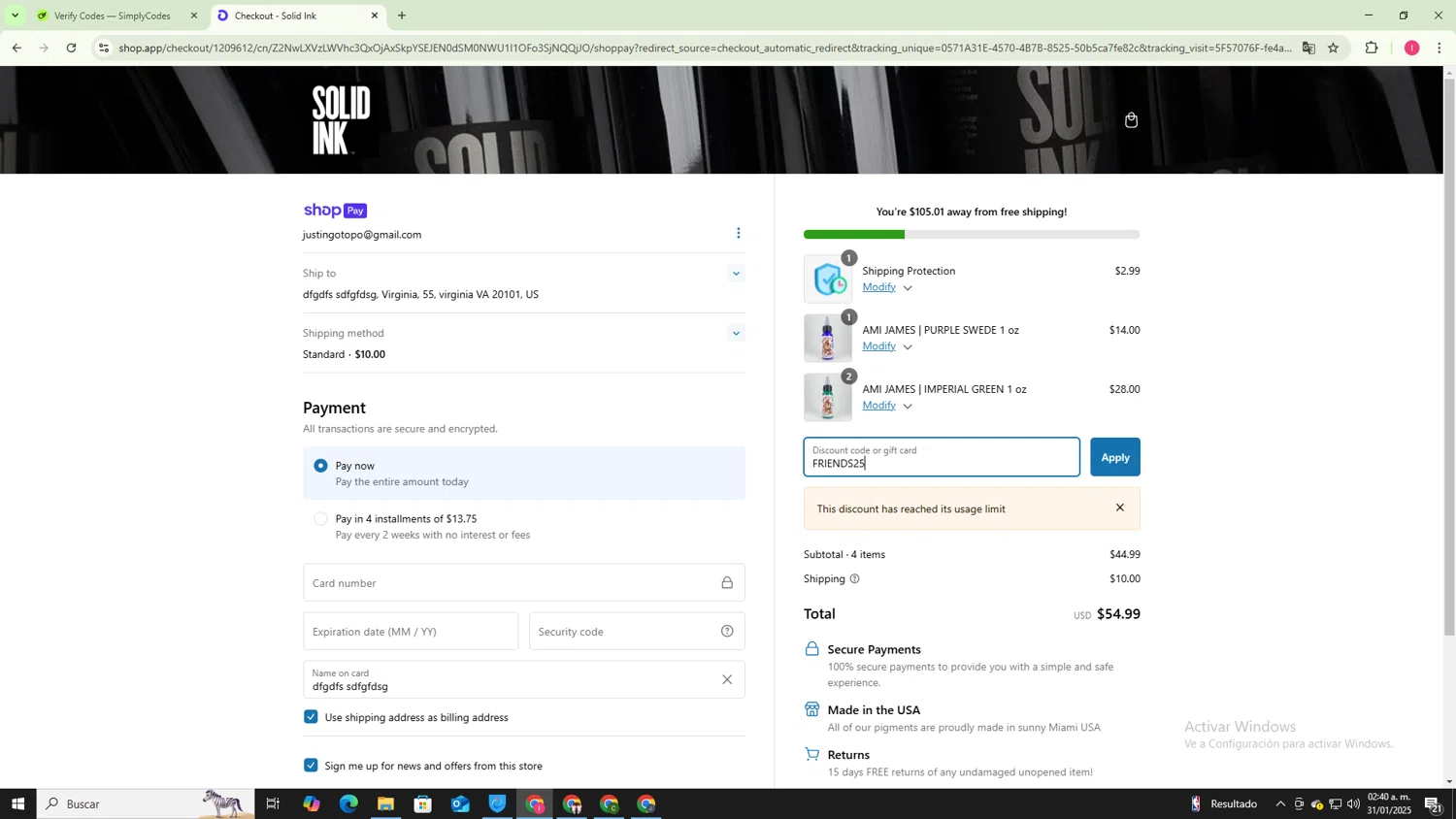Open Purple Swede ink thumbnail
Screen dimensions: 1456x819
tap(828, 339)
